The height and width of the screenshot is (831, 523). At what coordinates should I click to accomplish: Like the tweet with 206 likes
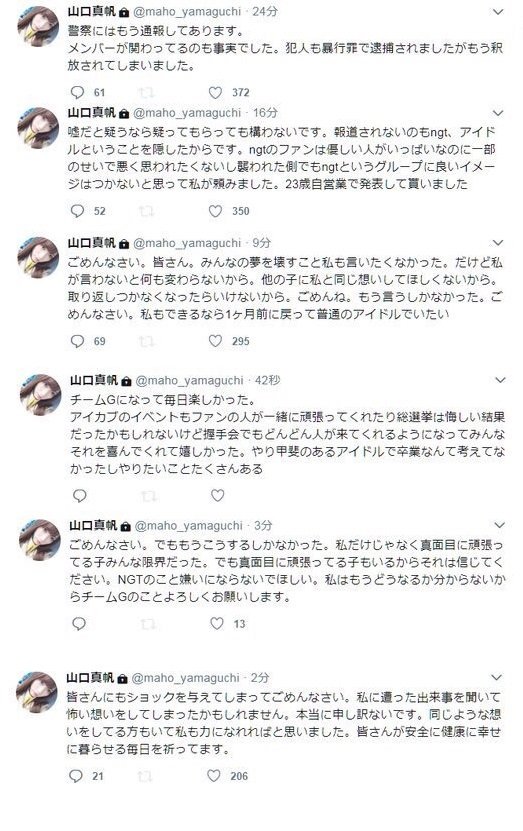click(214, 776)
